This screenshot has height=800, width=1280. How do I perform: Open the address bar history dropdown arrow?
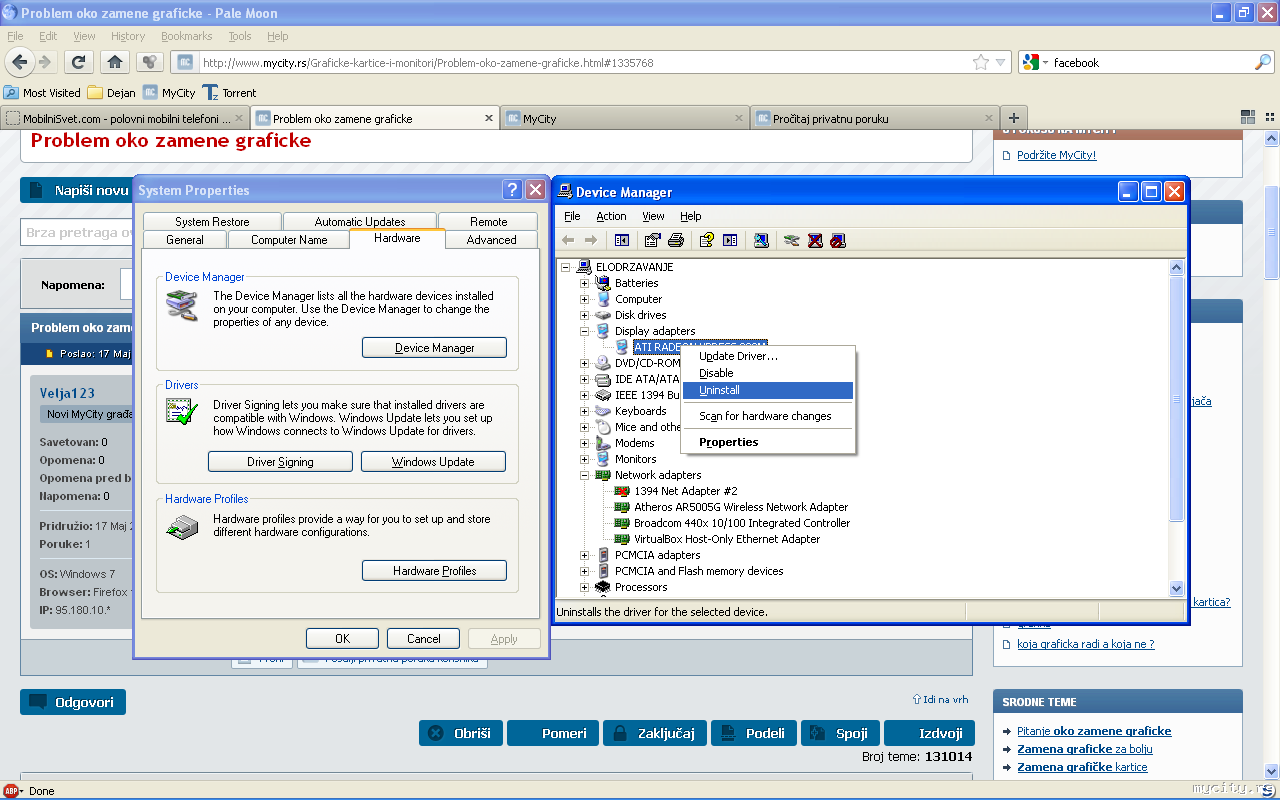click(1001, 62)
